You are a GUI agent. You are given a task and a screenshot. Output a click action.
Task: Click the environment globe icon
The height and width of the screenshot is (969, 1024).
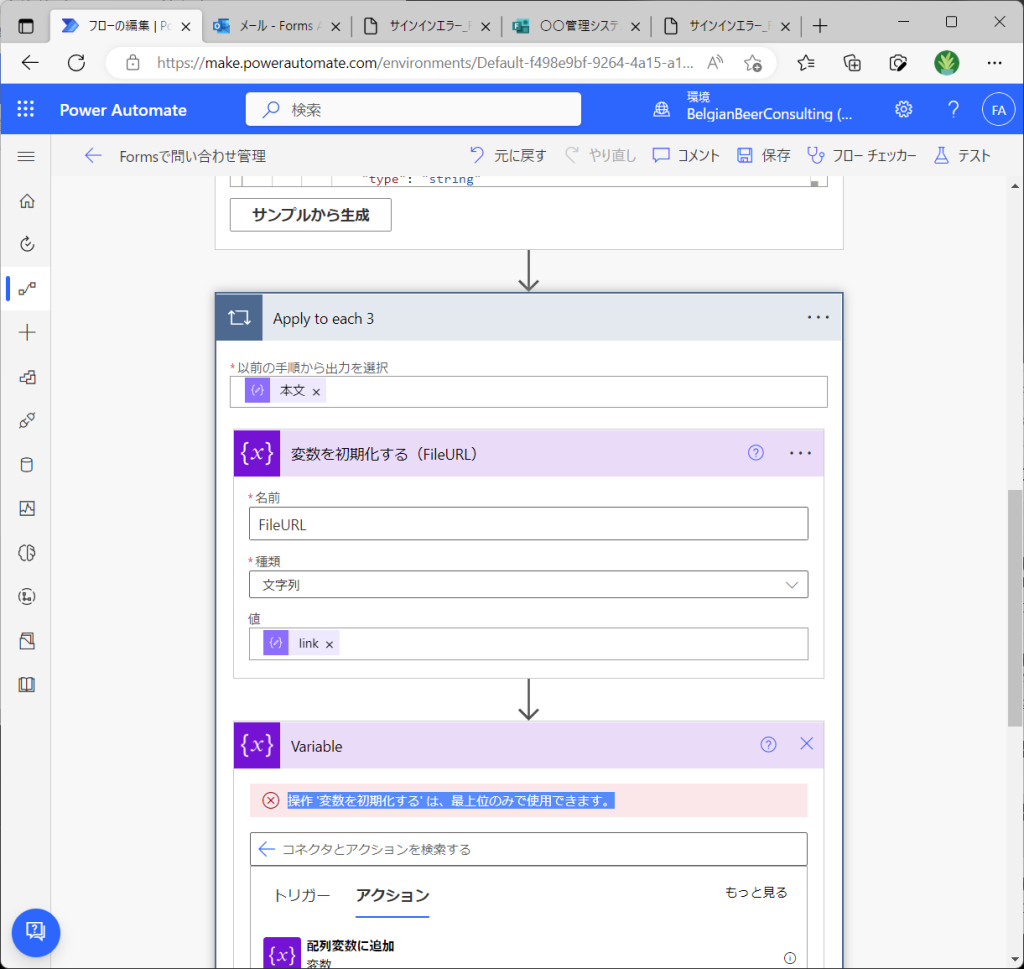pyautogui.click(x=661, y=109)
